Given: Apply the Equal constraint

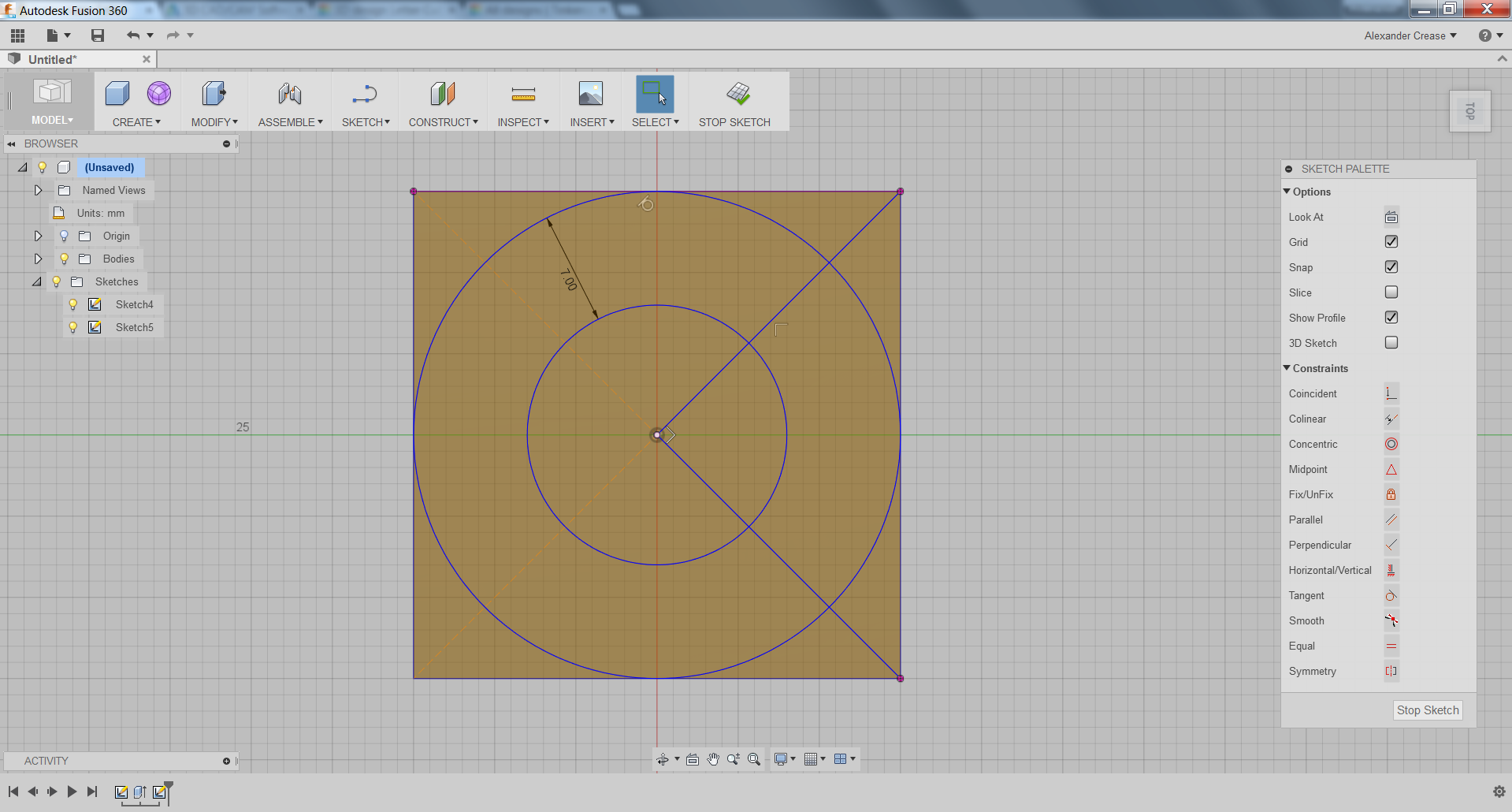Looking at the screenshot, I should [x=1391, y=646].
